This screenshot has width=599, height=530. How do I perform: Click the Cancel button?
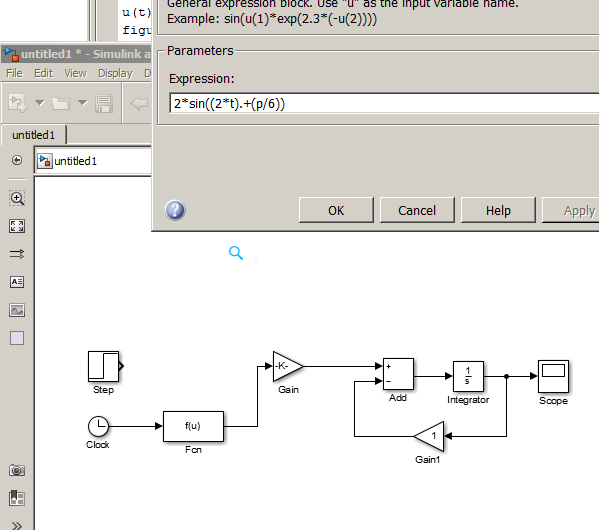pyautogui.click(x=417, y=210)
